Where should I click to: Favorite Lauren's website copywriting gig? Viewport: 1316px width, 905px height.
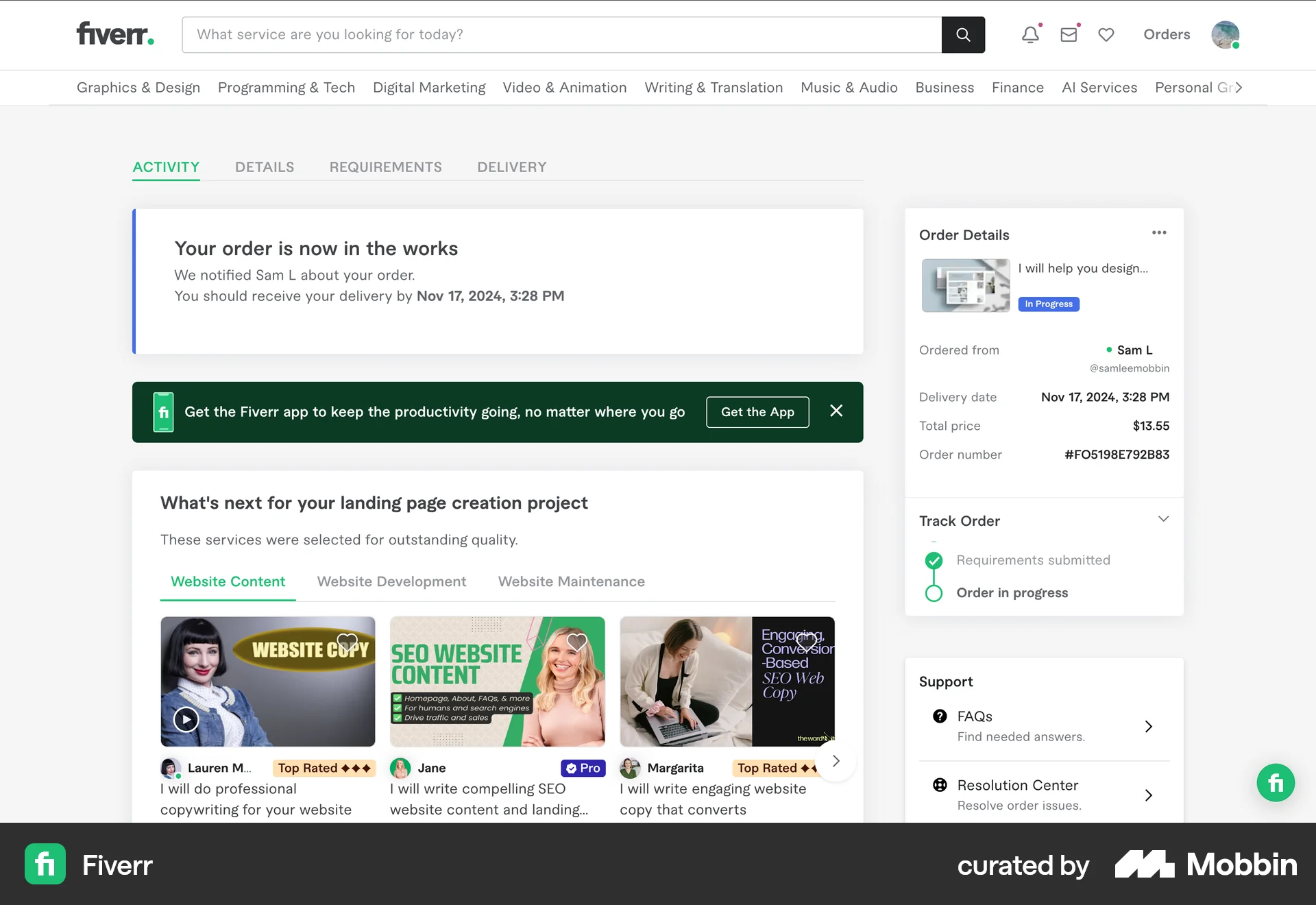point(347,642)
